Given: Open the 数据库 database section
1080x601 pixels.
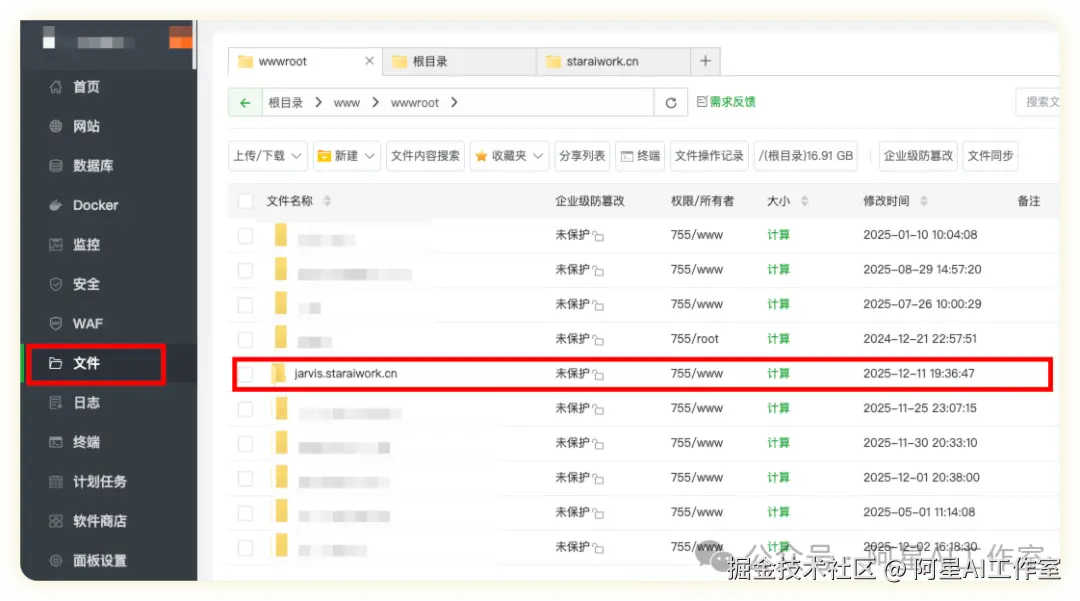Looking at the screenshot, I should [x=93, y=165].
